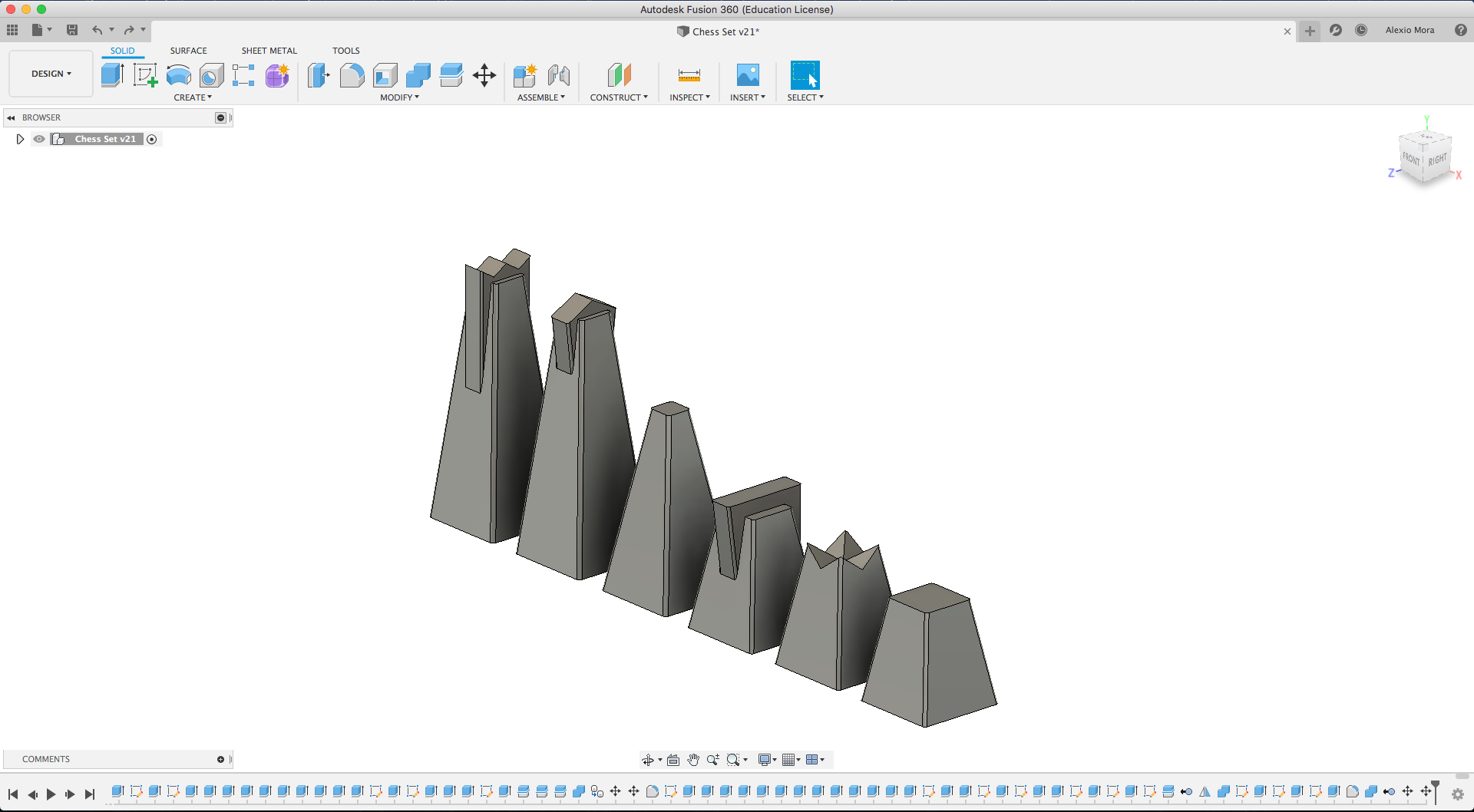Open the File menu dropdown

(x=41, y=30)
